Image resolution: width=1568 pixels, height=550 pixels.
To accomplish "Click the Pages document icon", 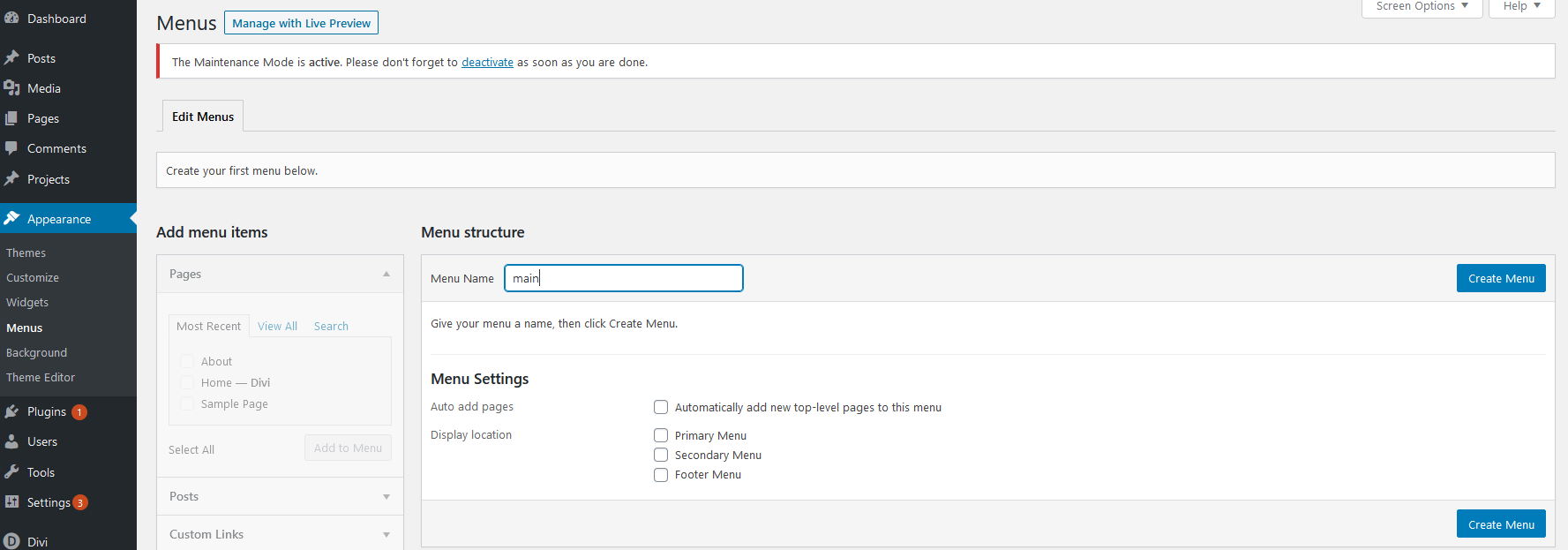I will (11, 118).
